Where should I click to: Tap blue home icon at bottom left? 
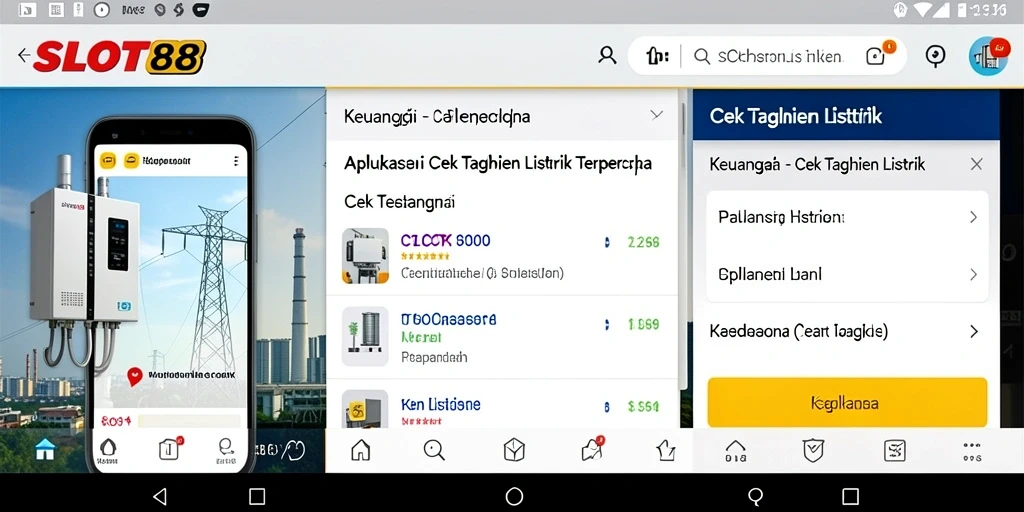45,449
